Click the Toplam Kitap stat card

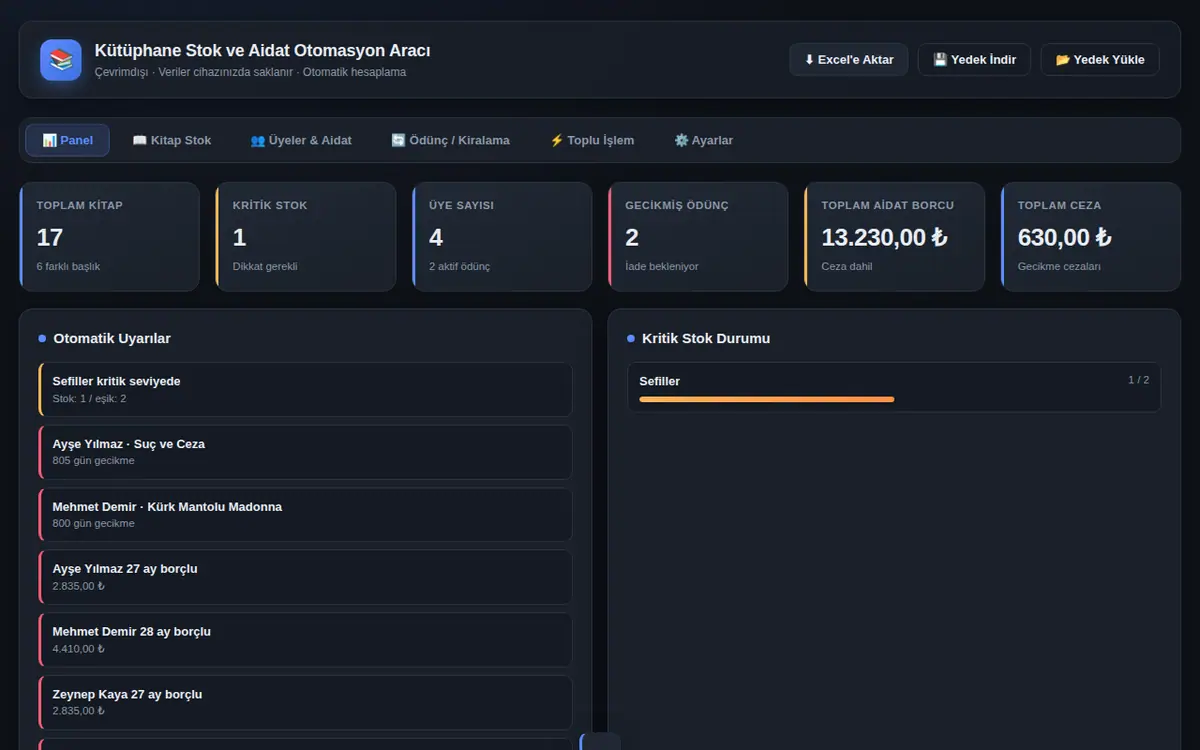pyautogui.click(x=109, y=237)
